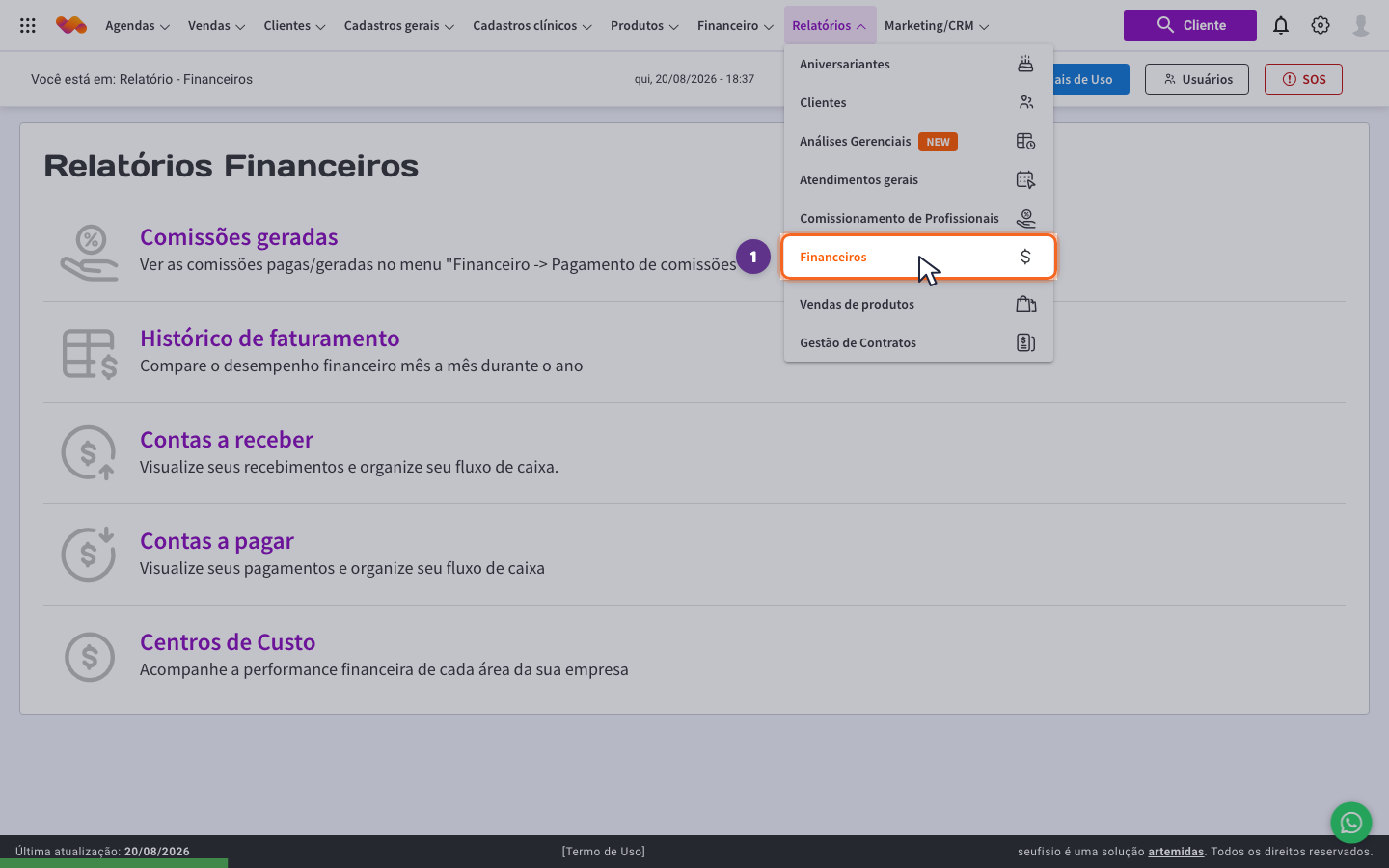1389x868 pixels.
Task: Click the Histórico de faturamento table icon
Action: click(90, 354)
